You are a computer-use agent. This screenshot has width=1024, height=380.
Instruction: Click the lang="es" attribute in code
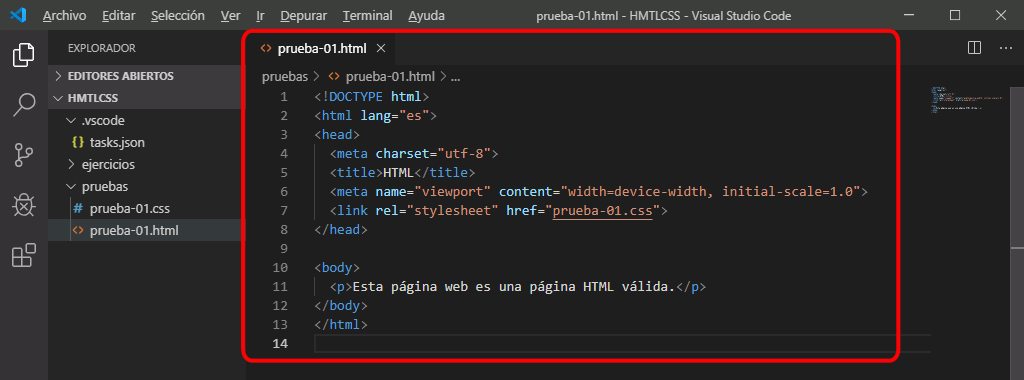click(x=394, y=116)
